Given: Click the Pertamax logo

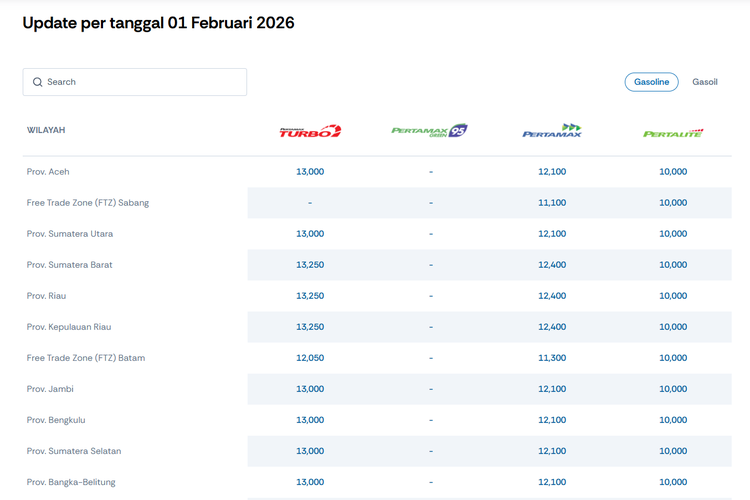Looking at the screenshot, I should coord(552,131).
